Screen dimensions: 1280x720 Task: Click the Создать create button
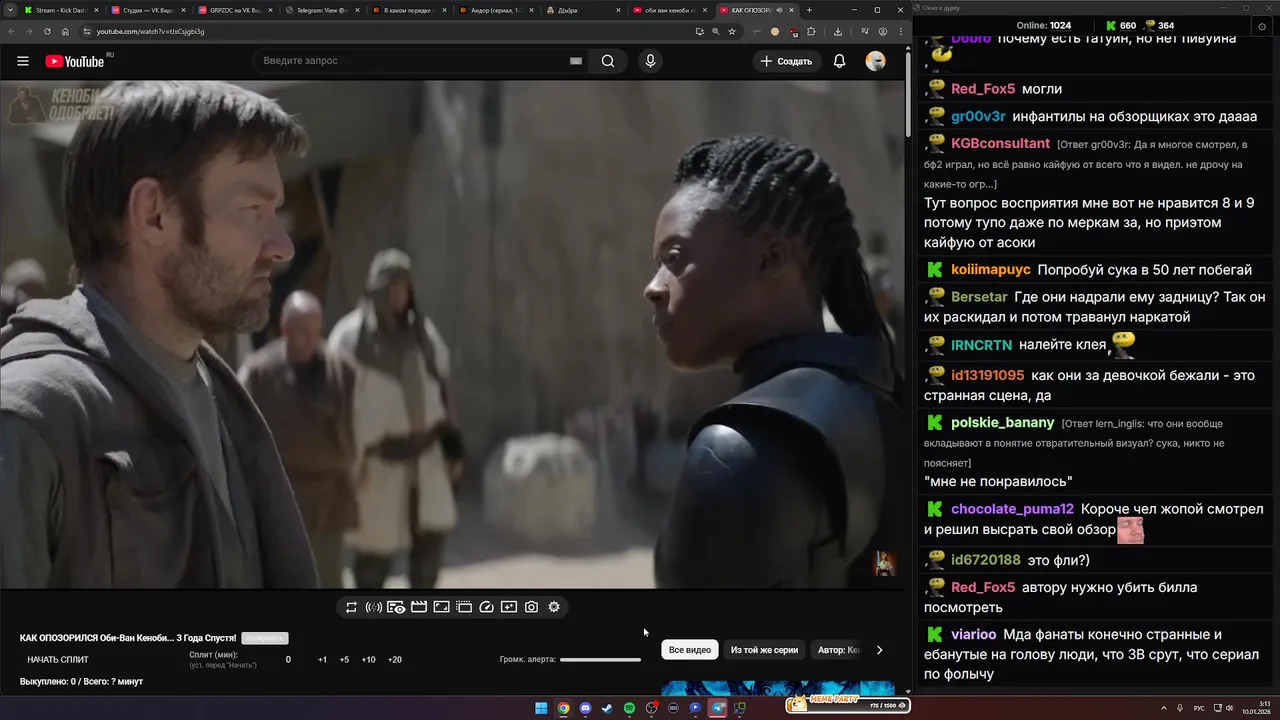click(x=786, y=61)
